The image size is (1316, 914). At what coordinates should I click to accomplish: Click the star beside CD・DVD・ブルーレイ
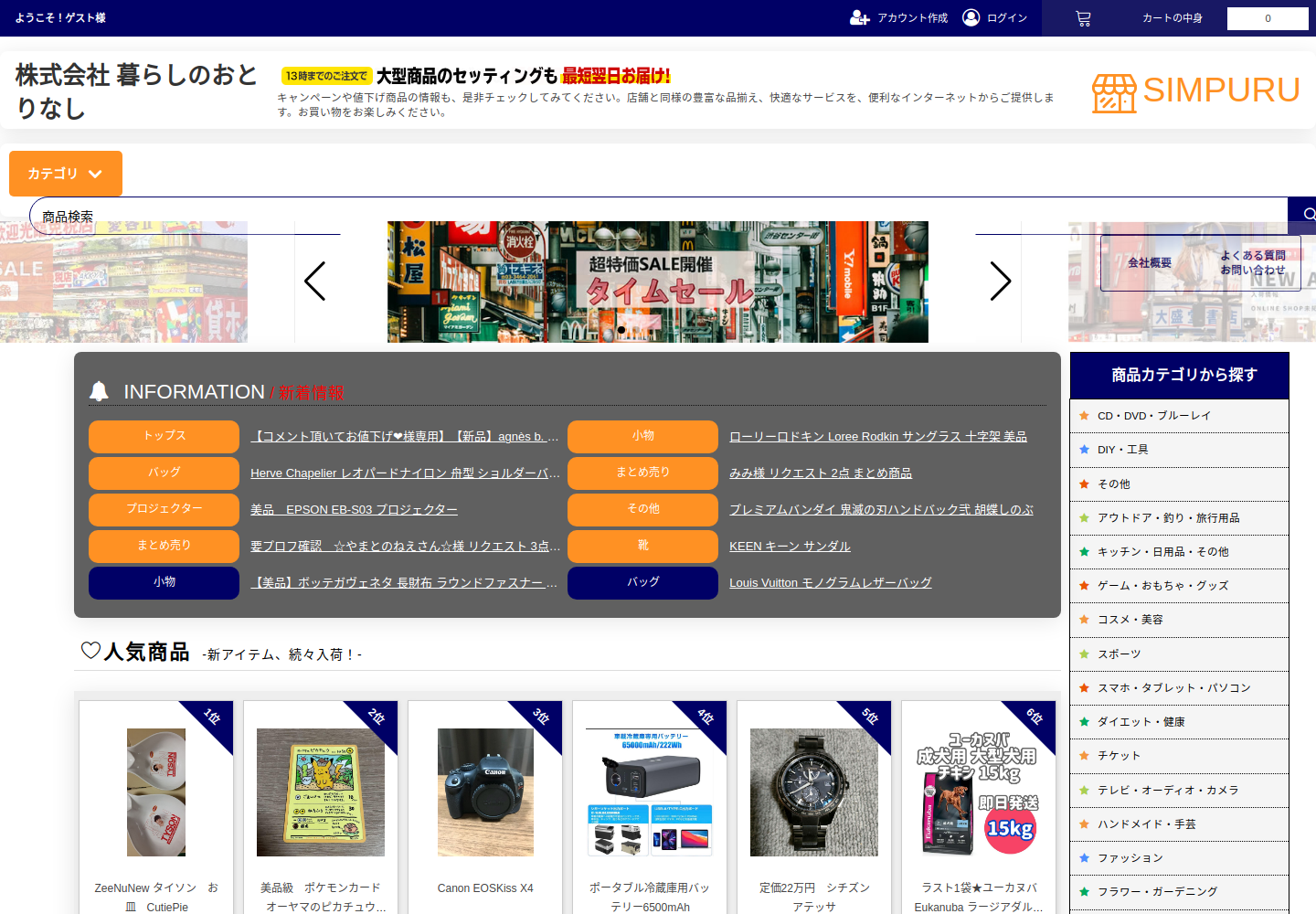pyautogui.click(x=1084, y=416)
